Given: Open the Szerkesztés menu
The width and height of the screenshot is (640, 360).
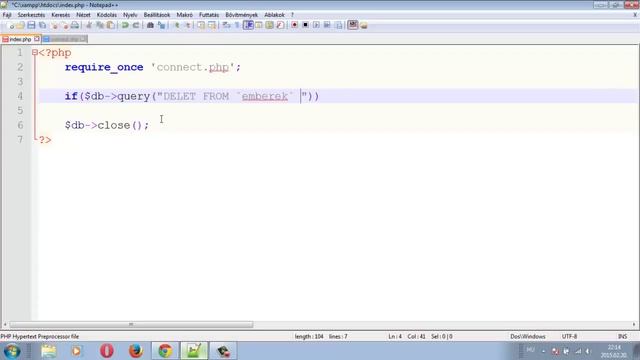Looking at the screenshot, I should tap(31, 15).
